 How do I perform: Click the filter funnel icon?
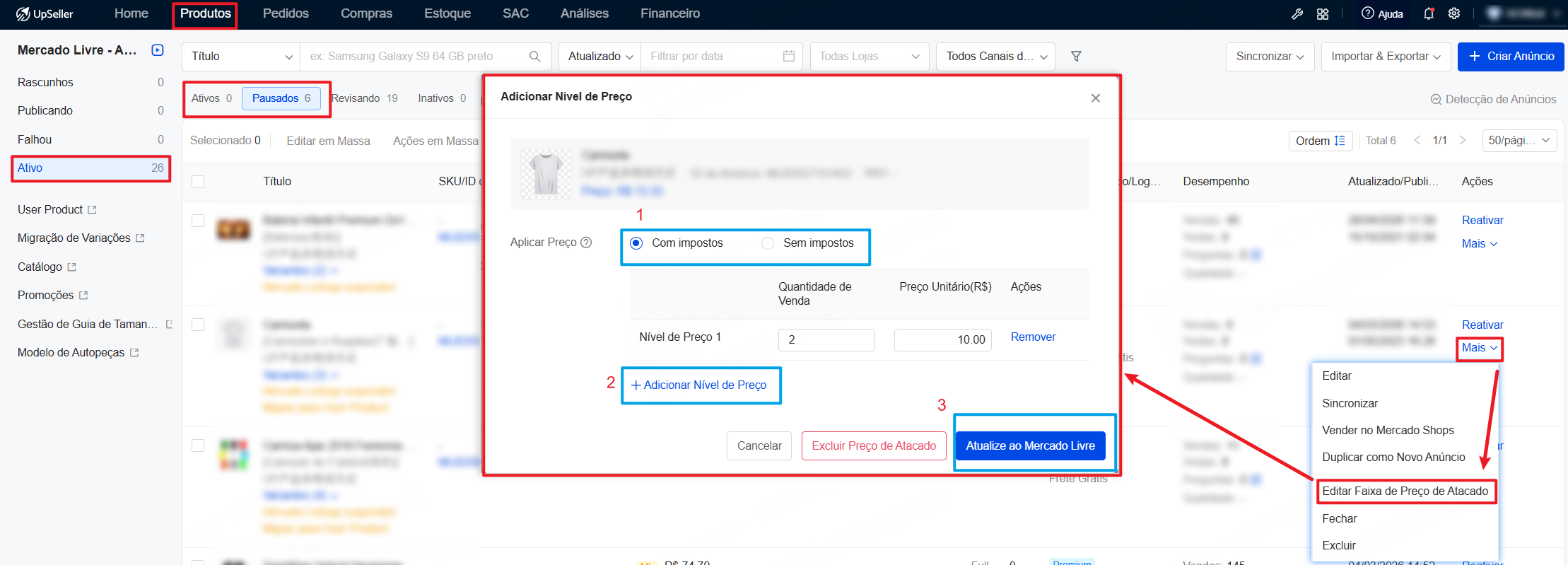coord(1076,56)
